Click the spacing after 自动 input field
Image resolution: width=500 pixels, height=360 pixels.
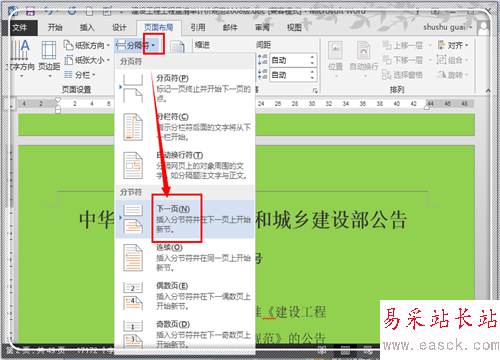290,75
